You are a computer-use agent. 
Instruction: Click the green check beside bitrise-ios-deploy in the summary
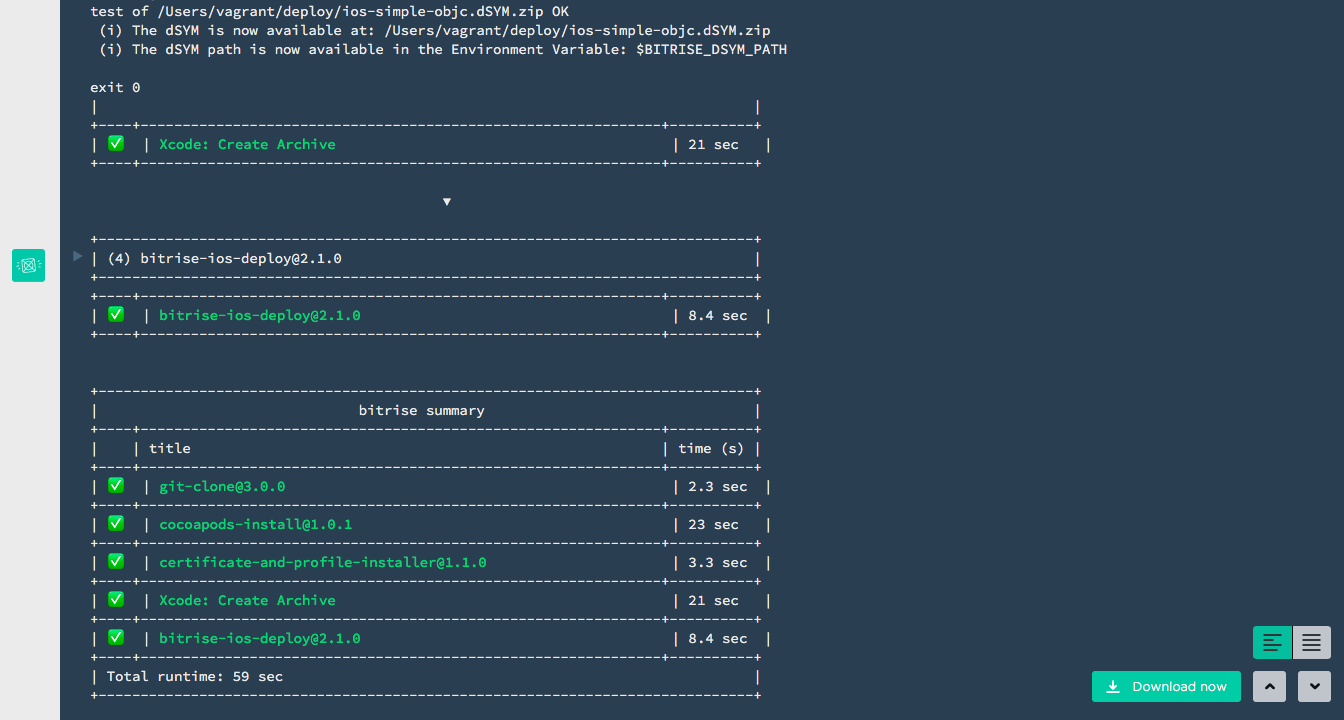tap(116, 637)
